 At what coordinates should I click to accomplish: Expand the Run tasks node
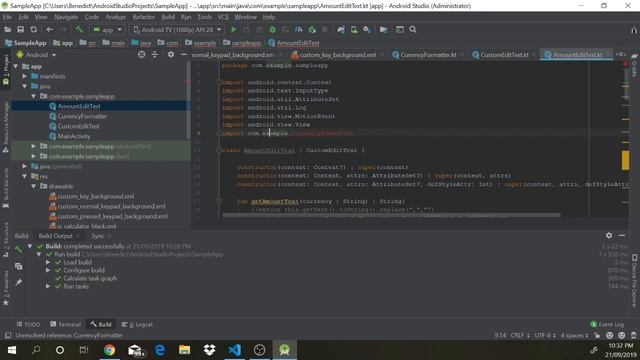tap(48, 286)
